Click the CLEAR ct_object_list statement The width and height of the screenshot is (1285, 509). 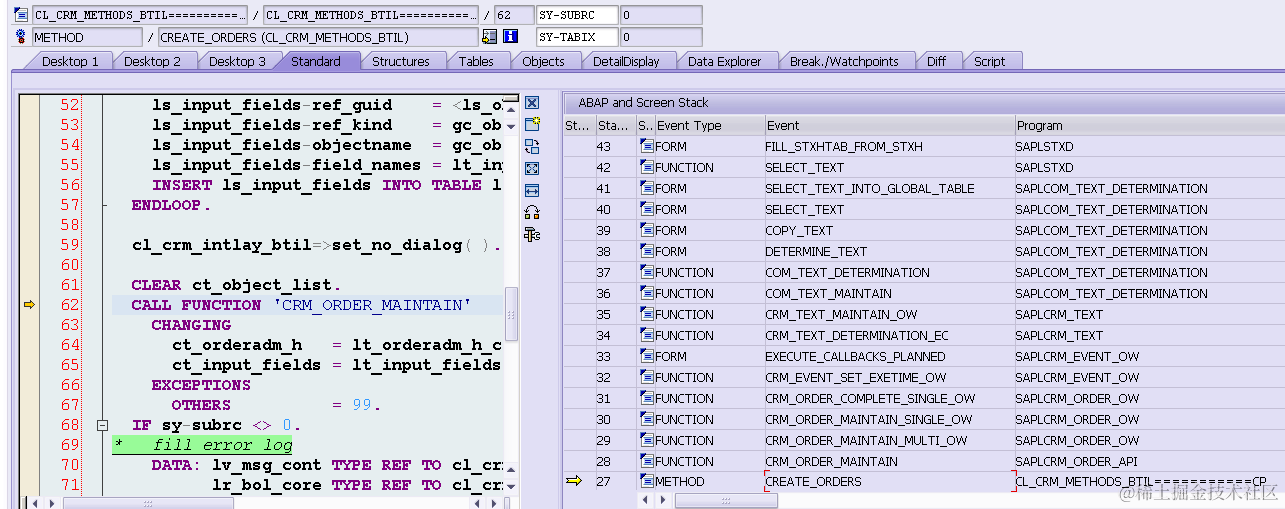point(236,285)
